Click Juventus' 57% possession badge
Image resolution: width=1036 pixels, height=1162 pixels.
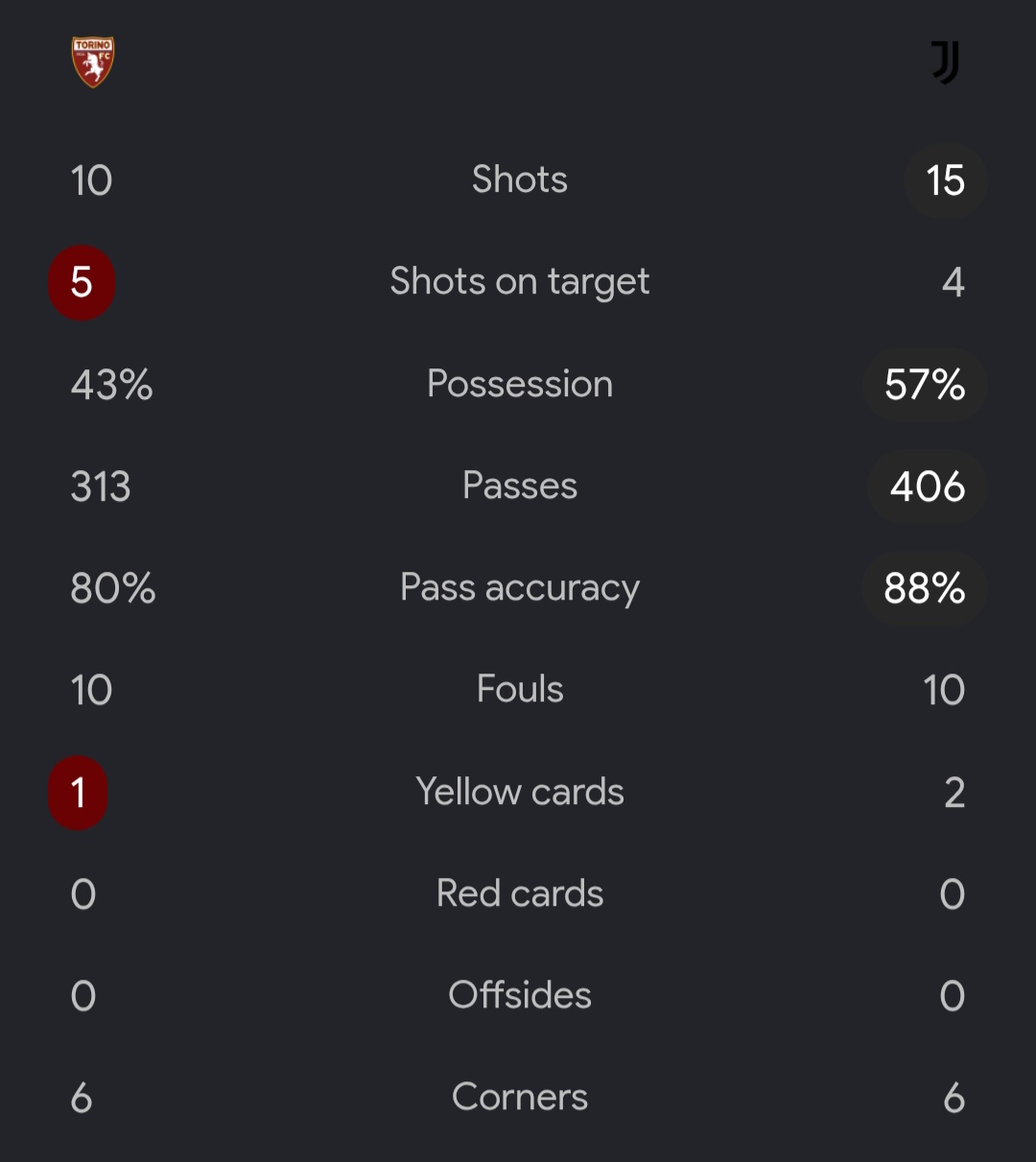[x=925, y=385]
